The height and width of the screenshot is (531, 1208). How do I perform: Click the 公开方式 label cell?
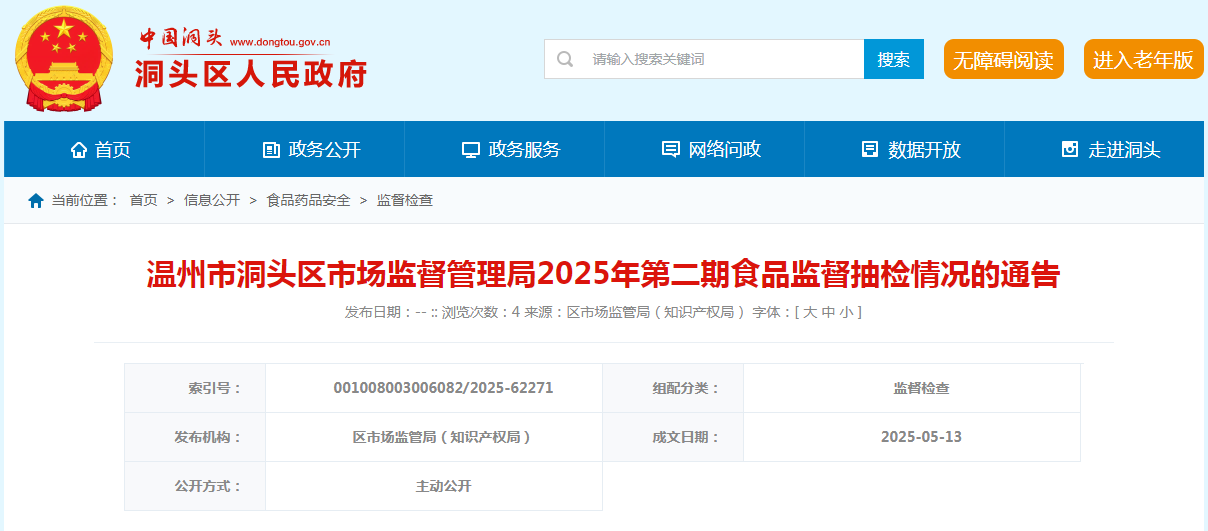click(x=195, y=486)
